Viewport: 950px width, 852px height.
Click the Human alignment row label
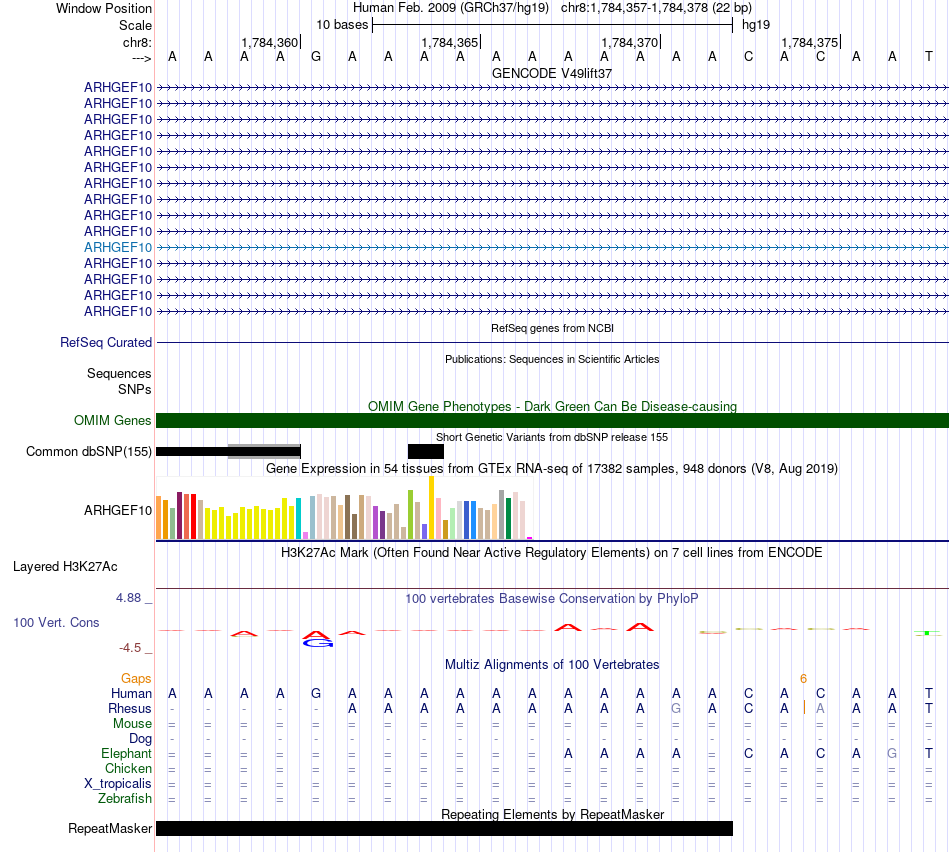coord(131,693)
